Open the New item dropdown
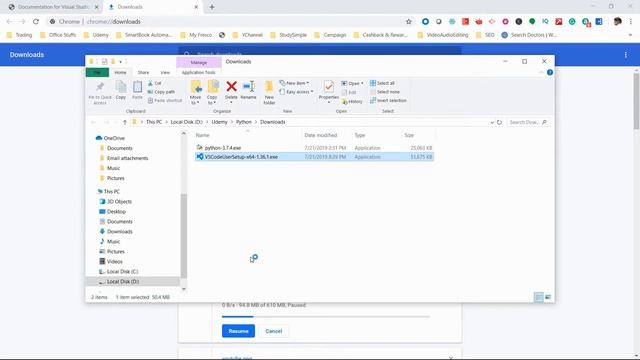 pos(294,83)
